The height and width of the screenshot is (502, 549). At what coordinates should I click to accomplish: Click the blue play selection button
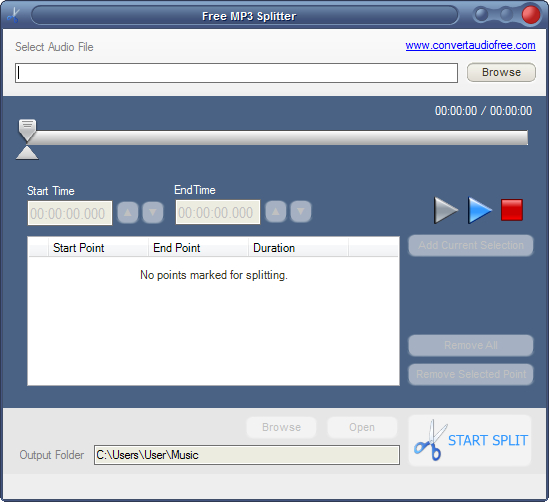(x=479, y=210)
